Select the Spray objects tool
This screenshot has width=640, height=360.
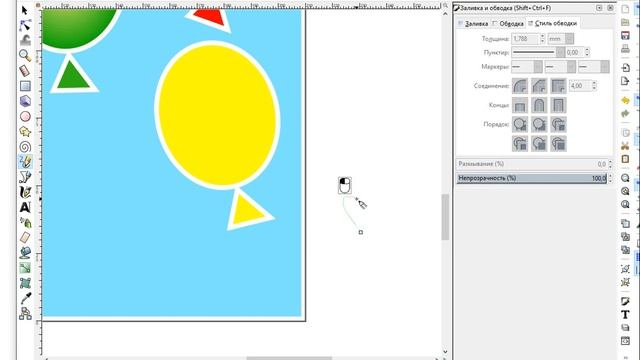tap(25, 222)
